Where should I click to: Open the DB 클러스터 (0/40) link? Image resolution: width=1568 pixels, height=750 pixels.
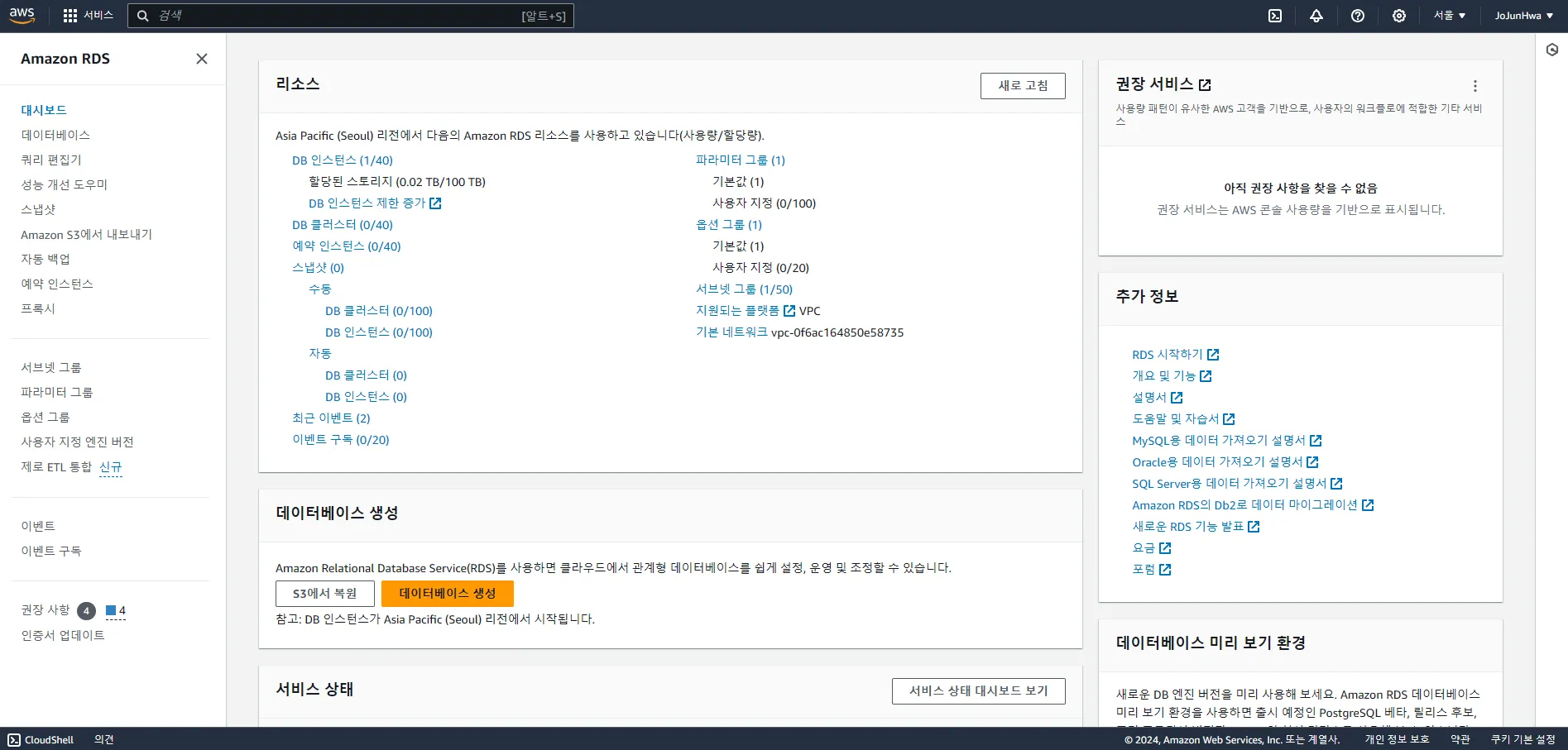coord(343,225)
